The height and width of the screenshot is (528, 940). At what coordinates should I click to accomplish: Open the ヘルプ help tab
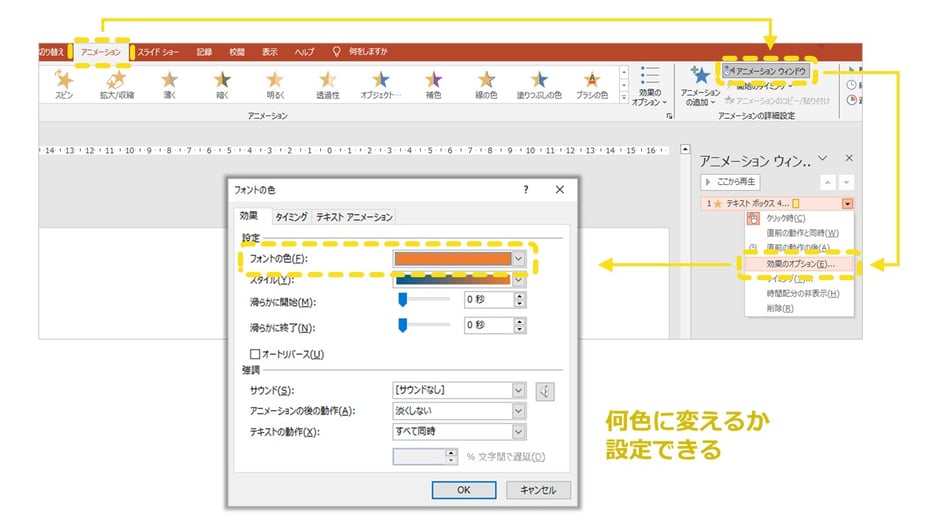(x=305, y=52)
